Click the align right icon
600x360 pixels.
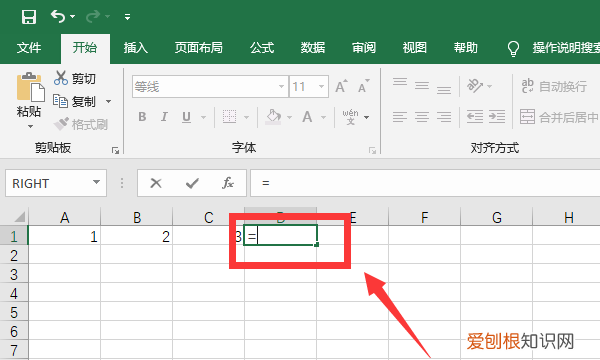(x=444, y=117)
